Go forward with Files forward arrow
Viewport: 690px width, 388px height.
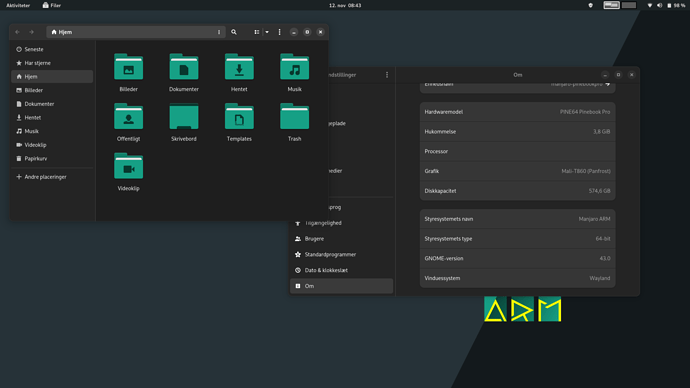[x=31, y=32]
